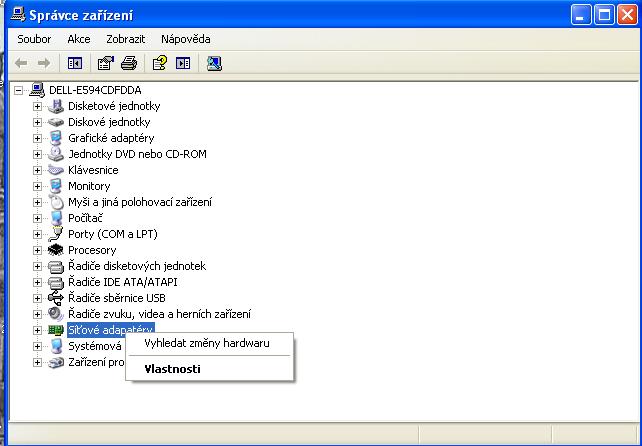Open the Nápověda menu
The image size is (642, 446).
coord(185,39)
